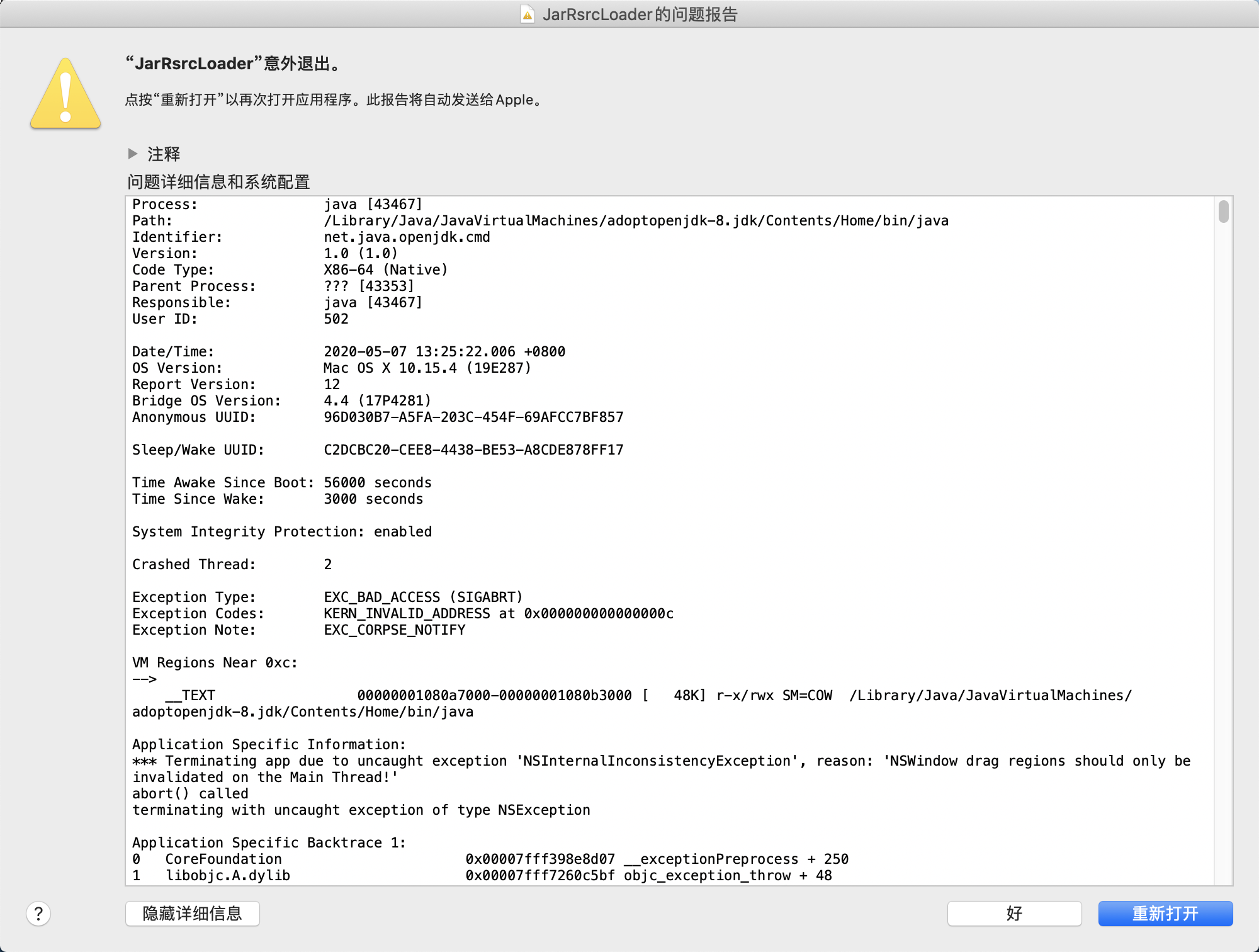Click the VM Regions Near 0xc line
The width and height of the screenshot is (1259, 952).
click(x=215, y=662)
